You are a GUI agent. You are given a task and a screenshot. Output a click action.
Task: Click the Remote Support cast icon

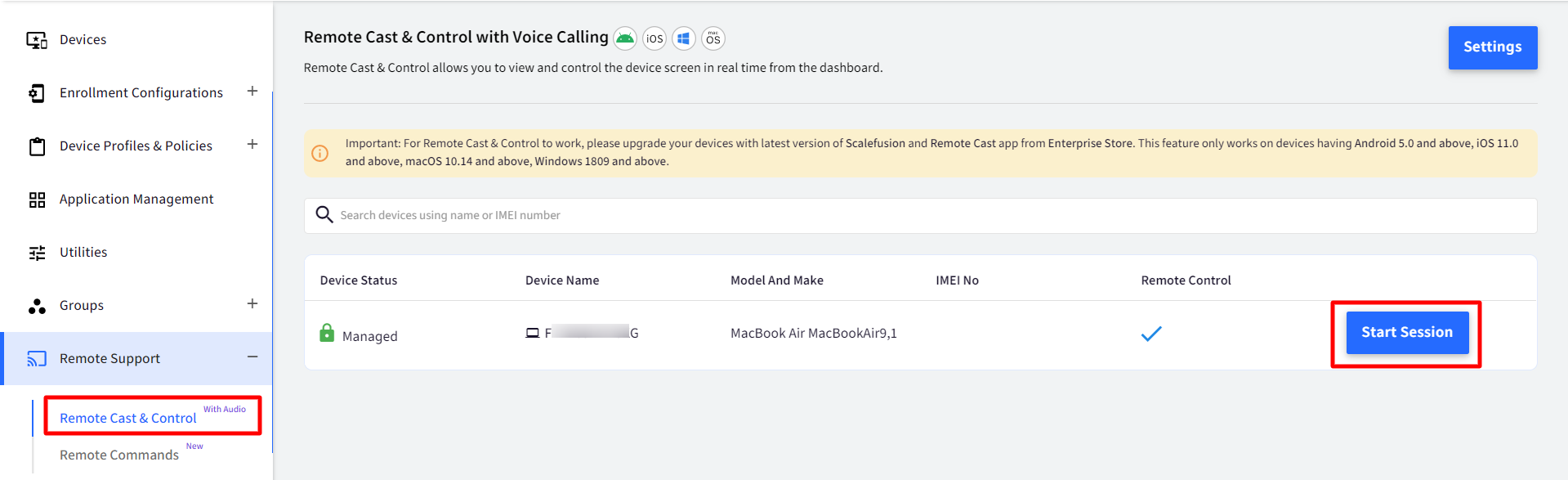click(37, 359)
